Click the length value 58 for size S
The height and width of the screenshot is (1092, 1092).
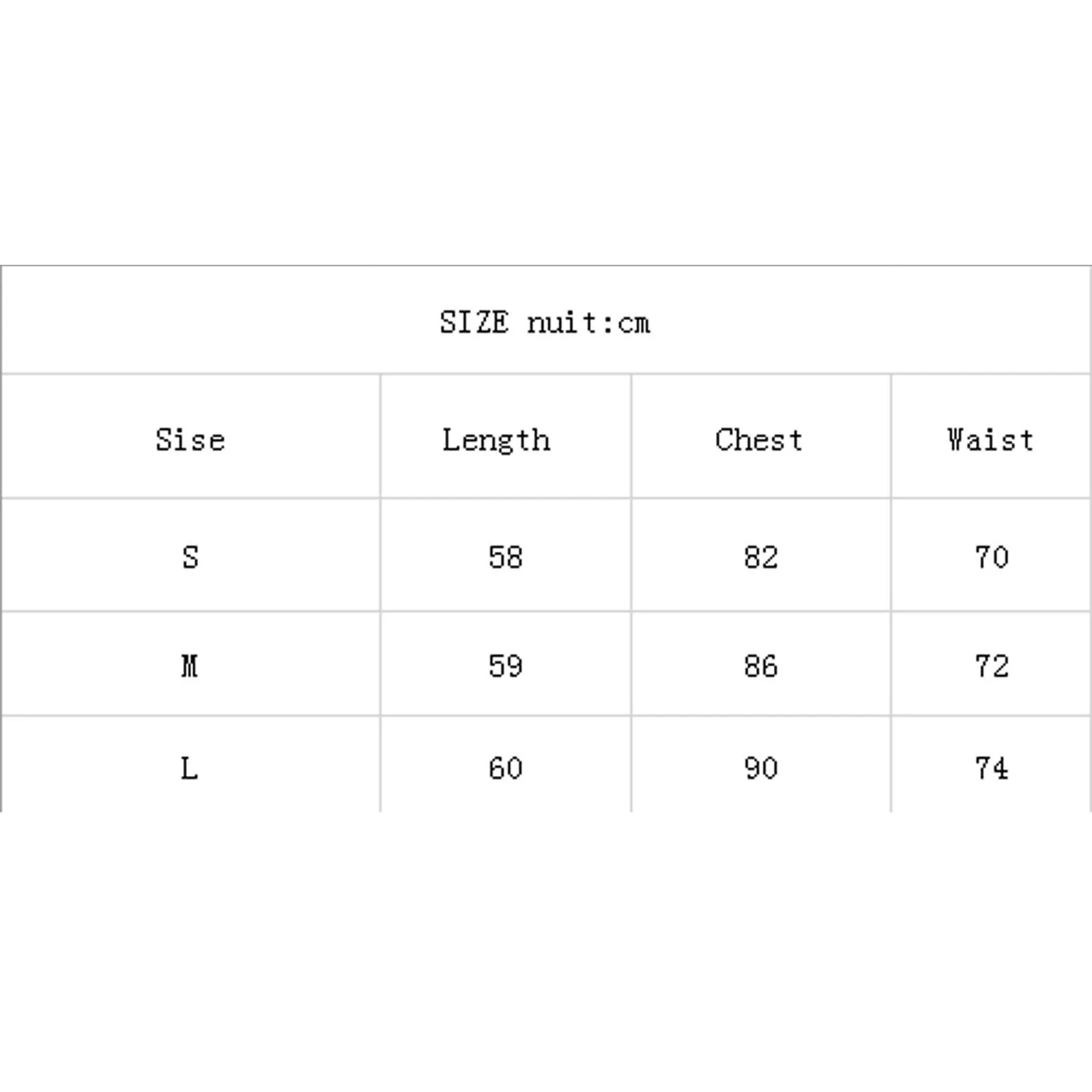click(506, 557)
